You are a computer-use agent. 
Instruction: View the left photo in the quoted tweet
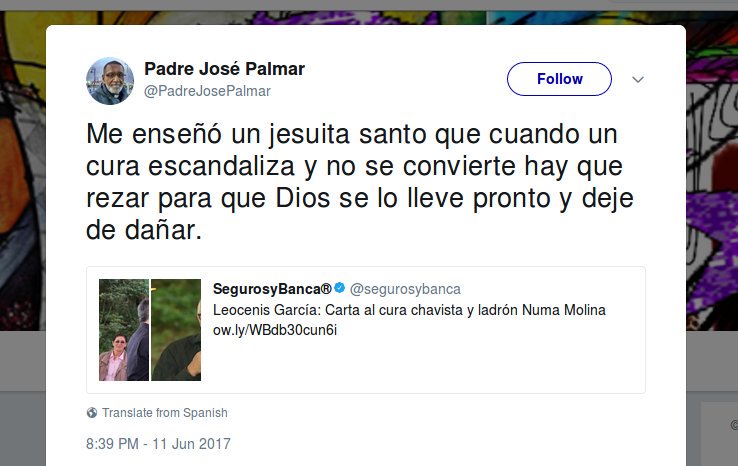point(124,329)
